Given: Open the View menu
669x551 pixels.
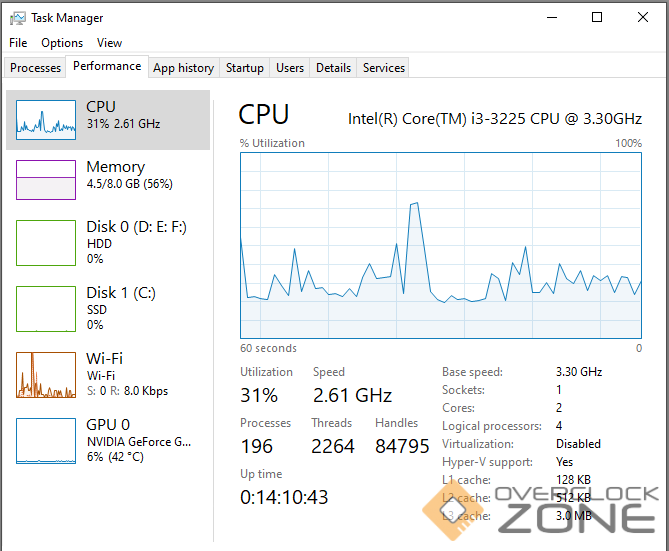Looking at the screenshot, I should (x=110, y=43).
